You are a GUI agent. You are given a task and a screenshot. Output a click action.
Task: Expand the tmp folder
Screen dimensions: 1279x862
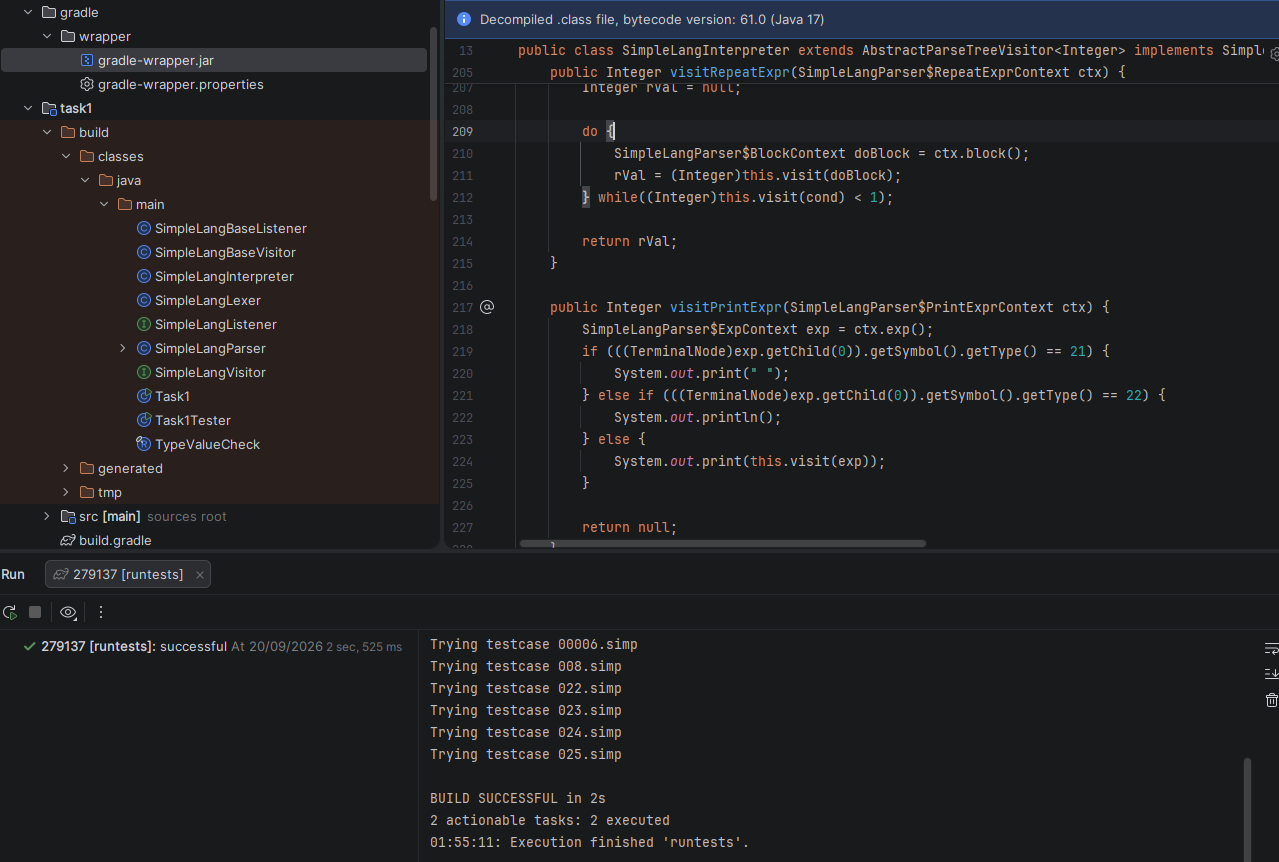66,492
